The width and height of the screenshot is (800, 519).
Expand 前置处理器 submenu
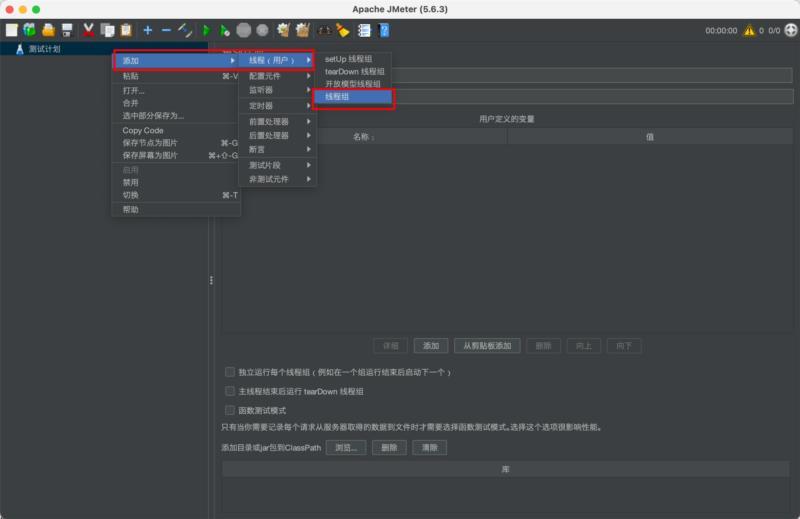pos(278,122)
